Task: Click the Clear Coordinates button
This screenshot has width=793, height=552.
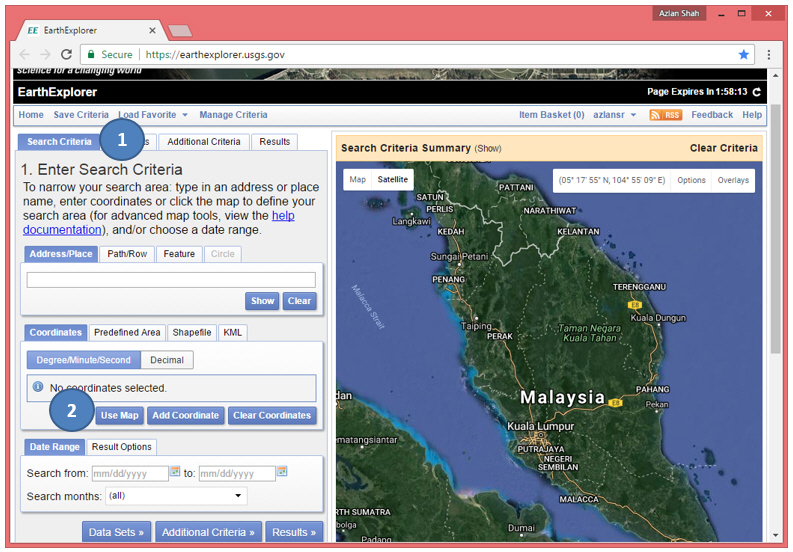Action: (x=272, y=415)
